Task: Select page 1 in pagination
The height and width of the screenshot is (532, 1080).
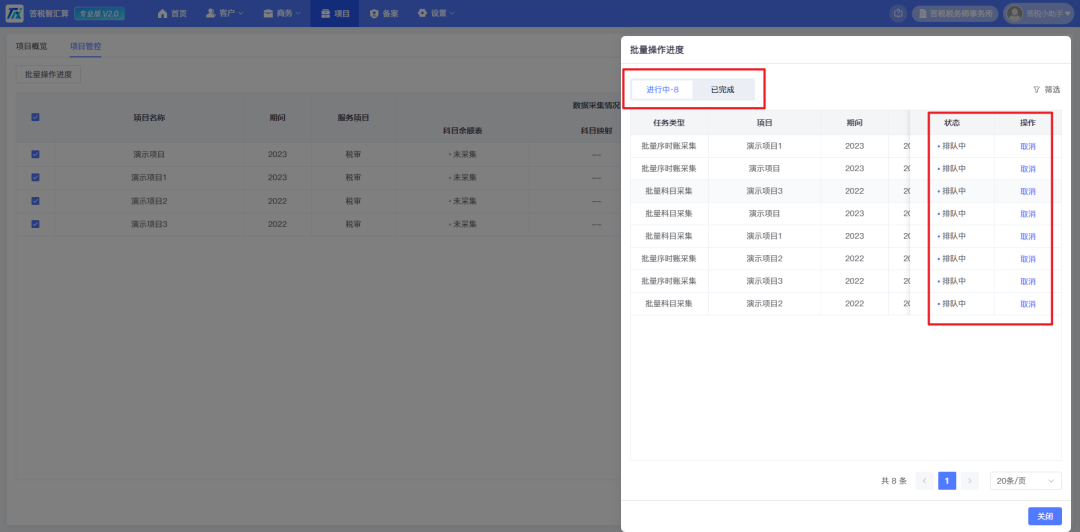Action: pos(947,481)
